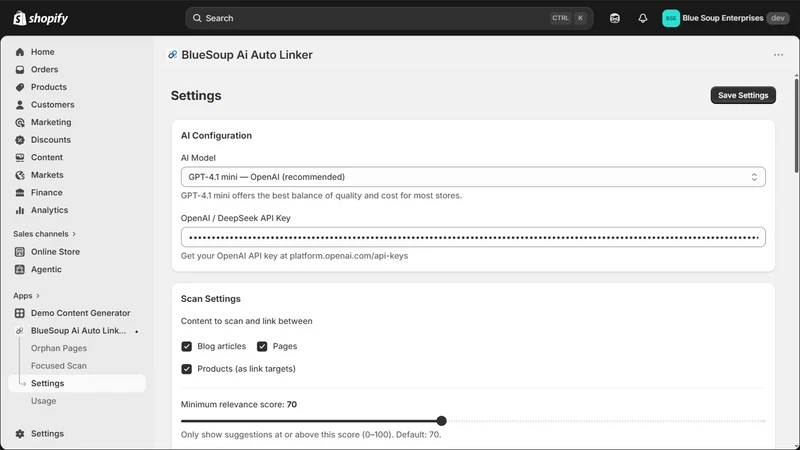The height and width of the screenshot is (450, 800).
Task: Open the Usage sub-item
Action: tap(43, 401)
